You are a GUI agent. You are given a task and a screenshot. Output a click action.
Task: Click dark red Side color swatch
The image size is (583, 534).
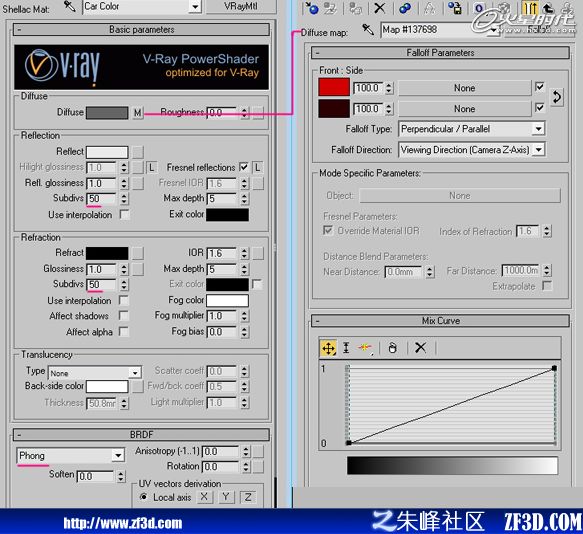pos(334,108)
